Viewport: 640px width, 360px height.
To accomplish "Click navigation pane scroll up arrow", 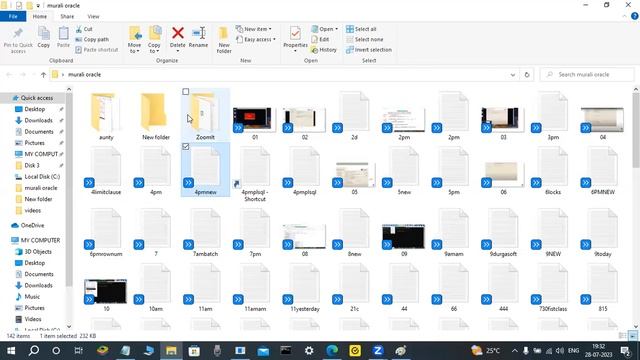I will [69, 89].
